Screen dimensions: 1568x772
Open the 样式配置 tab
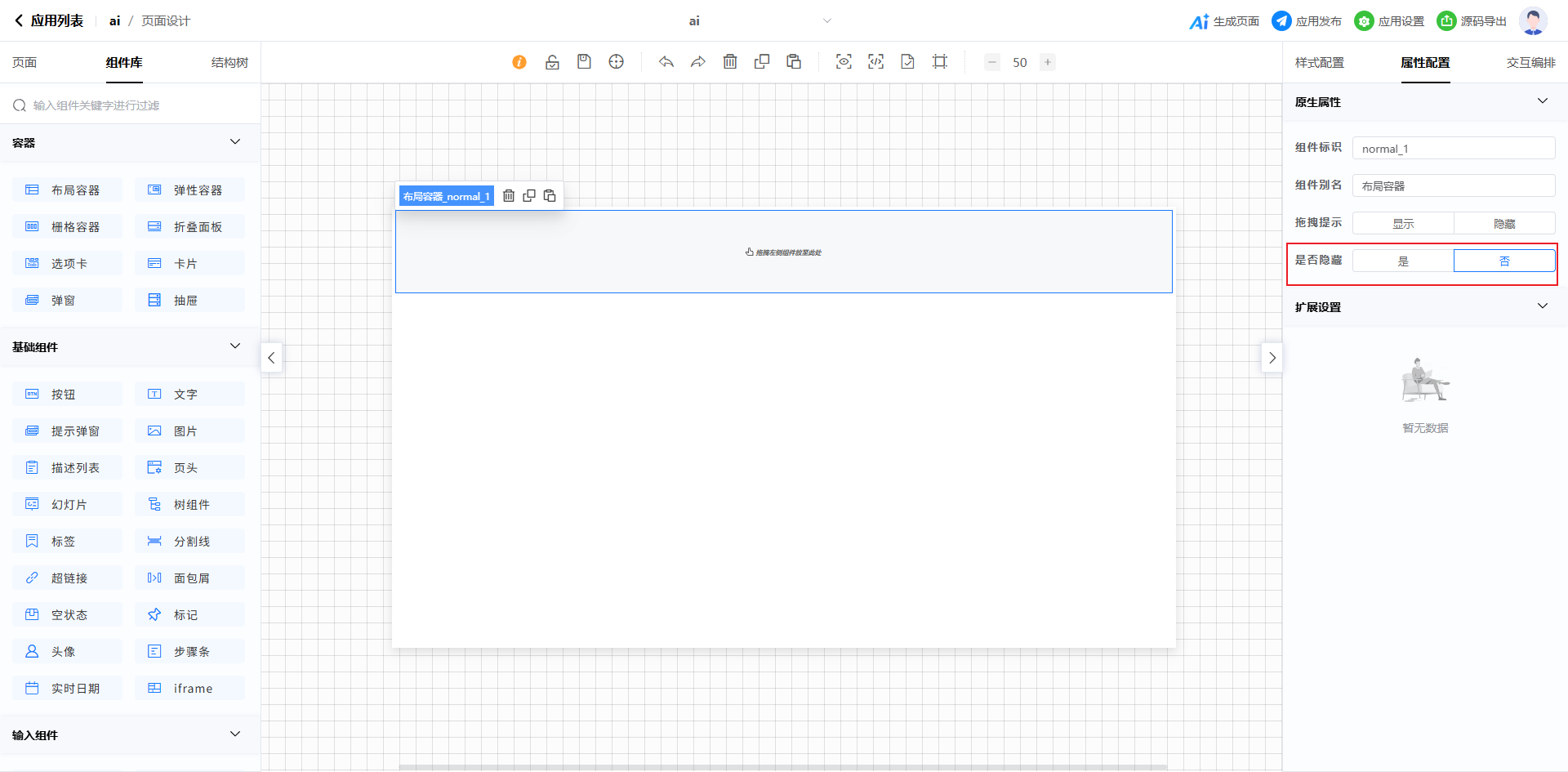point(1319,63)
